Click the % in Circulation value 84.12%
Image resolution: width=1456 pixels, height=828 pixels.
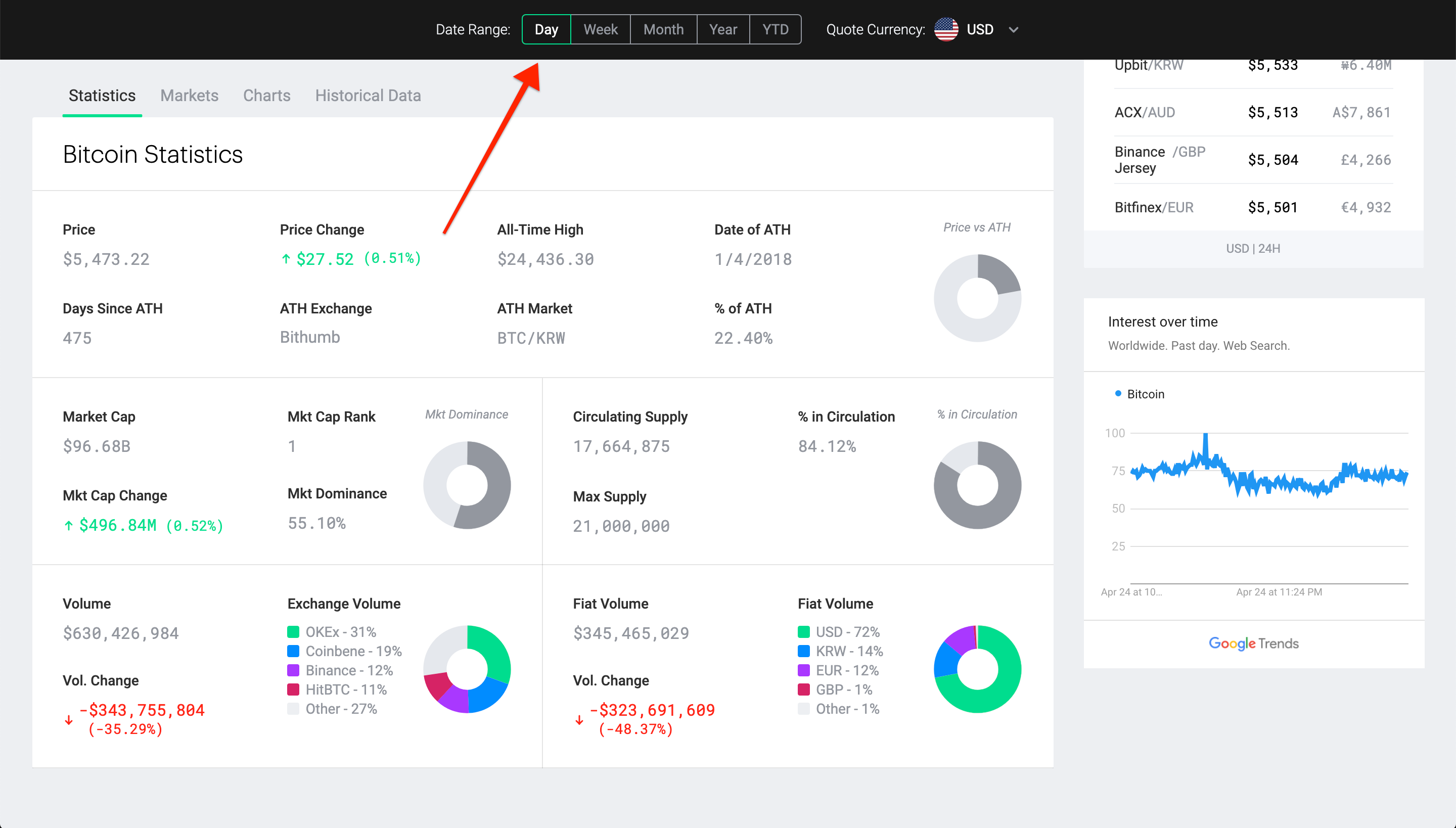click(827, 446)
